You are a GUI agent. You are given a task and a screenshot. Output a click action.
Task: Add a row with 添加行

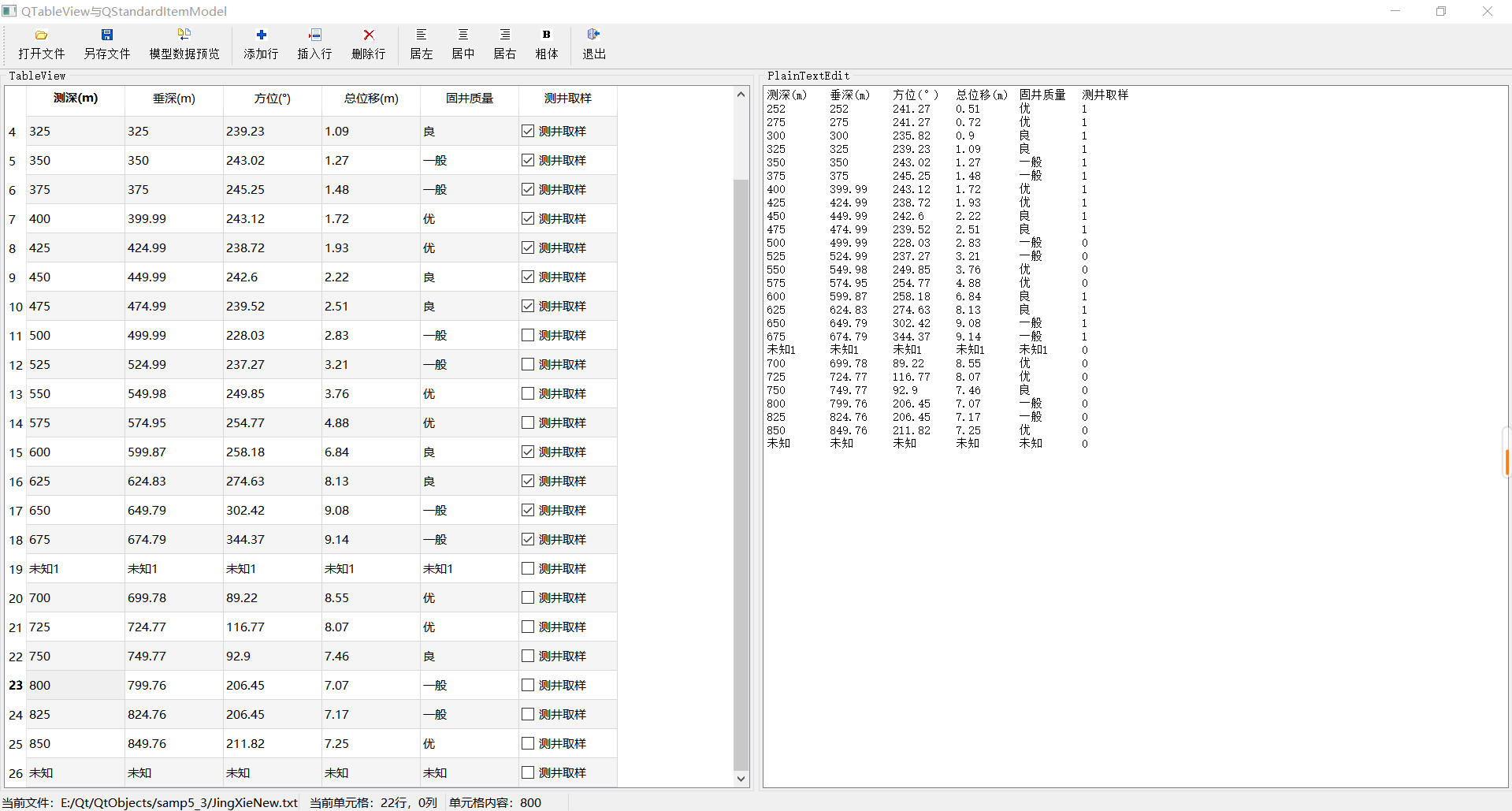pyautogui.click(x=261, y=44)
